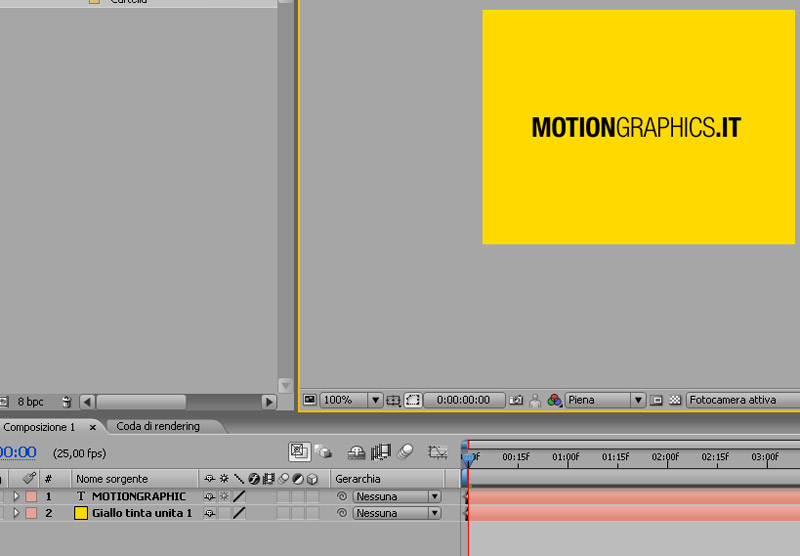Click the parent pick whip of layer 2
Viewport: 800px width, 556px height.
tap(342, 513)
